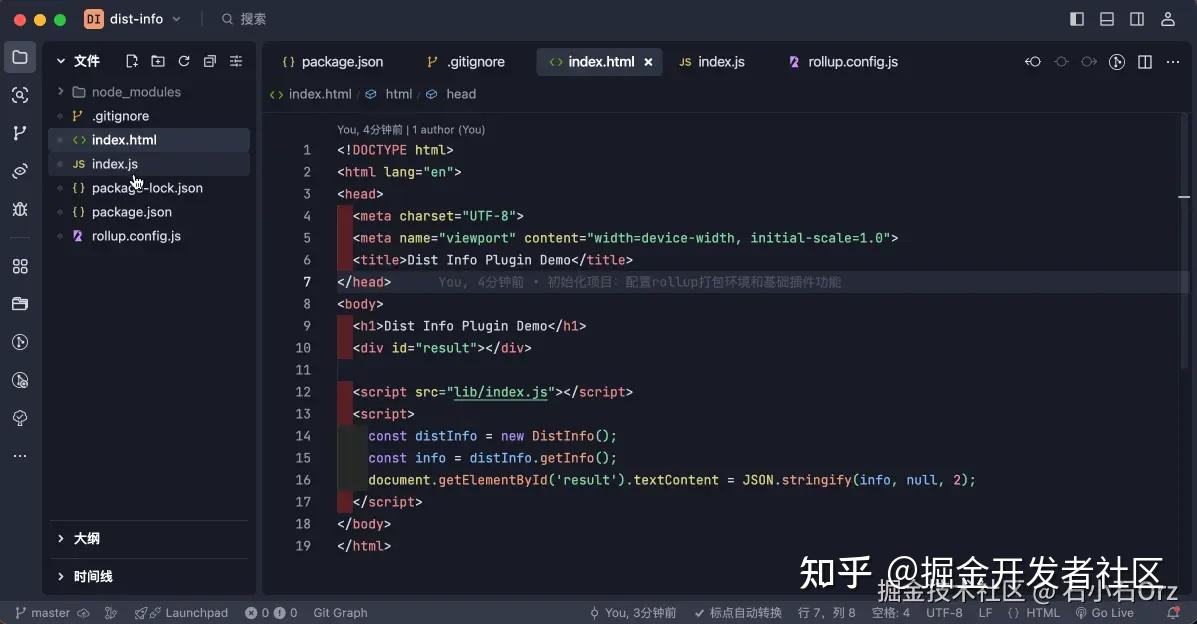Screen dimensions: 1197x624
Task: Open the Run and Debug panel
Action: click(x=20, y=210)
